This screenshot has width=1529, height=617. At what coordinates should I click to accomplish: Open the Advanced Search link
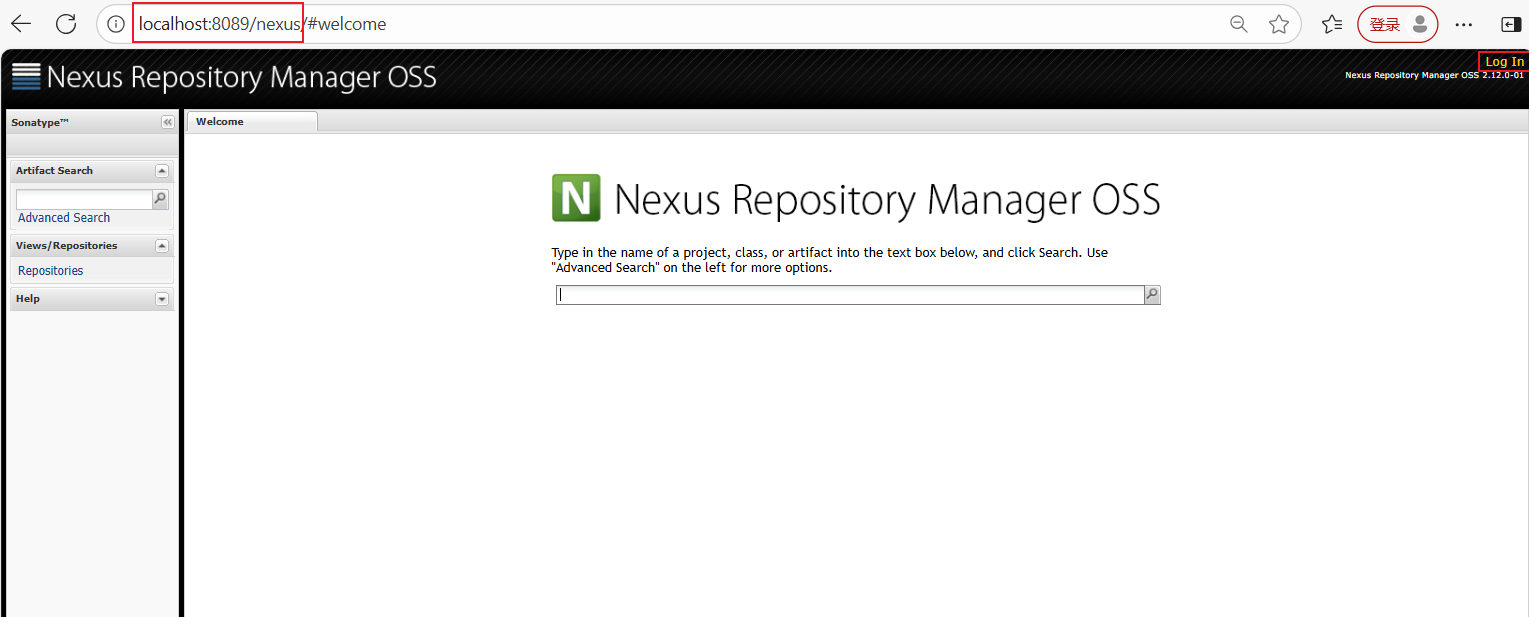click(64, 218)
